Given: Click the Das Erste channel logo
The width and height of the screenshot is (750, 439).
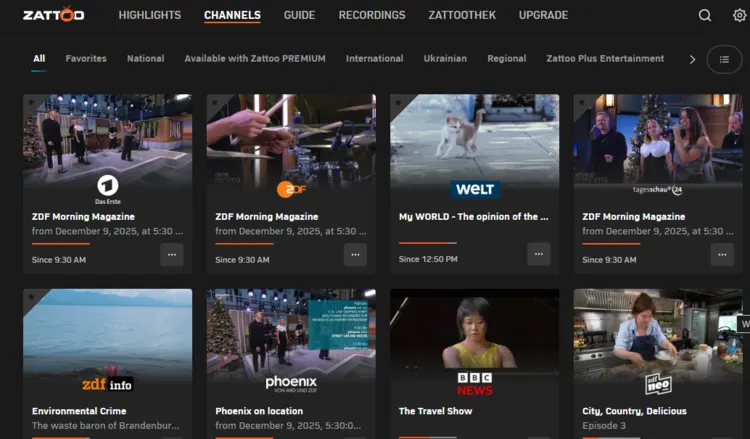Looking at the screenshot, I should tap(108, 189).
